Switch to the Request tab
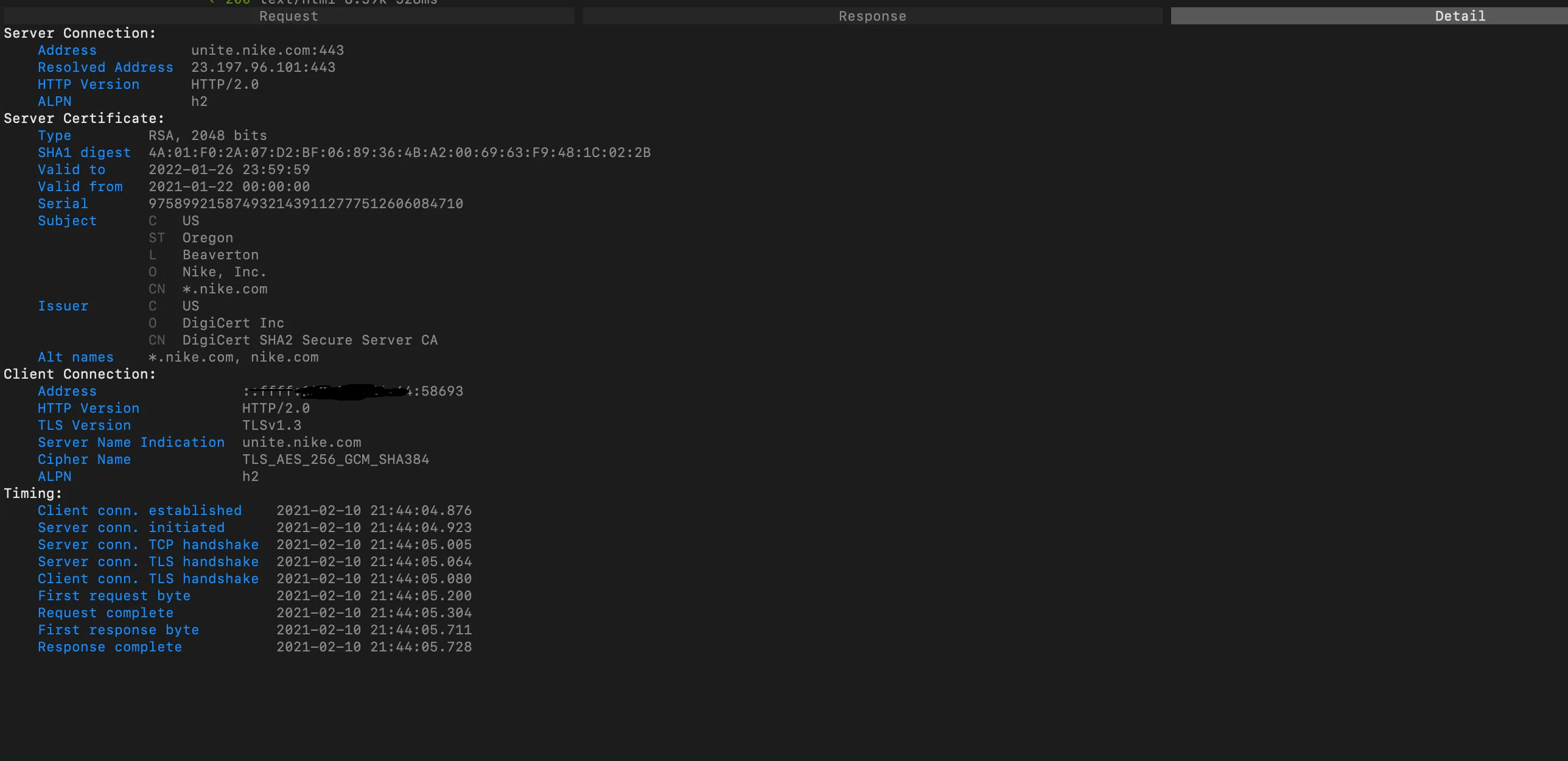Screen dimensions: 1568x761 click(289, 16)
